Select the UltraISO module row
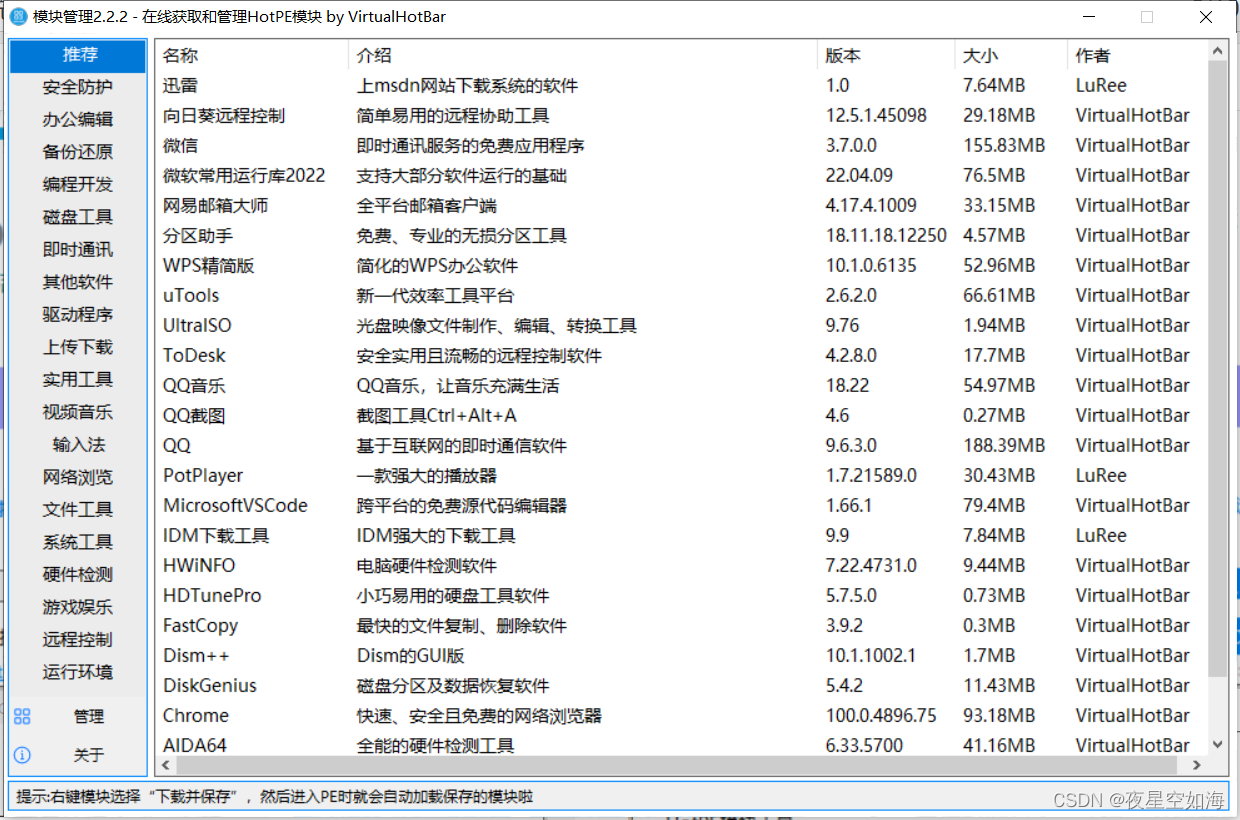The image size is (1240, 820). point(681,325)
